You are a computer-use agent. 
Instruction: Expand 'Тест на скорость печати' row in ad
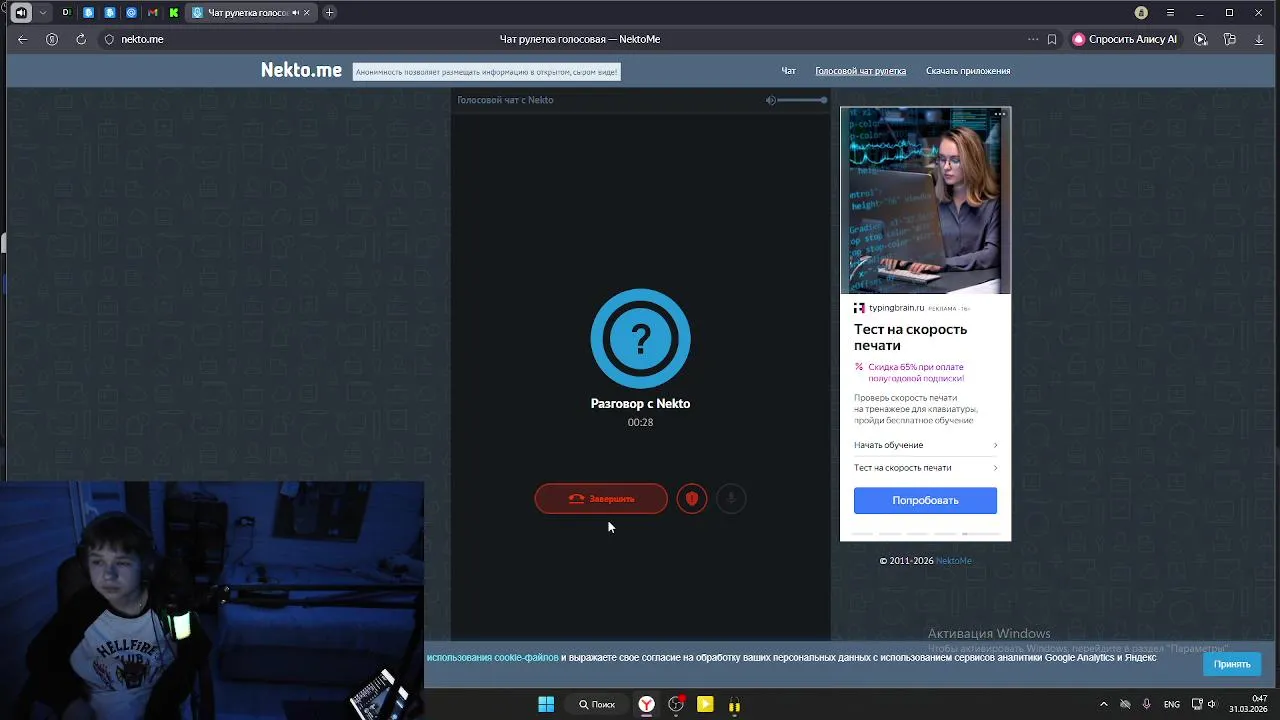925,468
